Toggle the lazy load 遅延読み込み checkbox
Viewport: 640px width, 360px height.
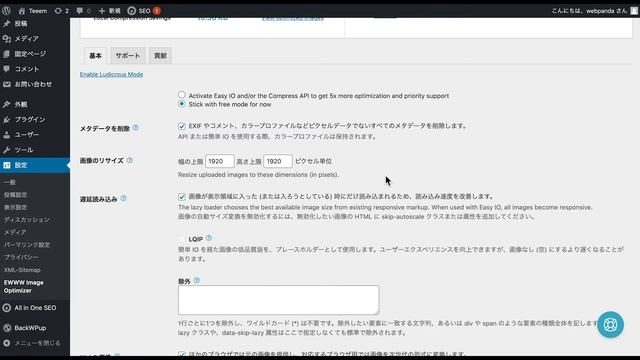tap(182, 197)
